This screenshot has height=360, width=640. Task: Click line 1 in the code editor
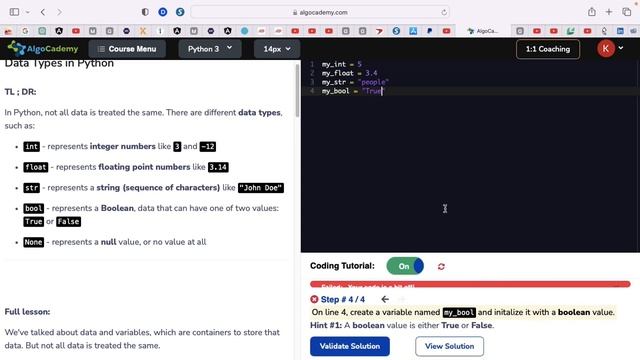click(x=342, y=64)
